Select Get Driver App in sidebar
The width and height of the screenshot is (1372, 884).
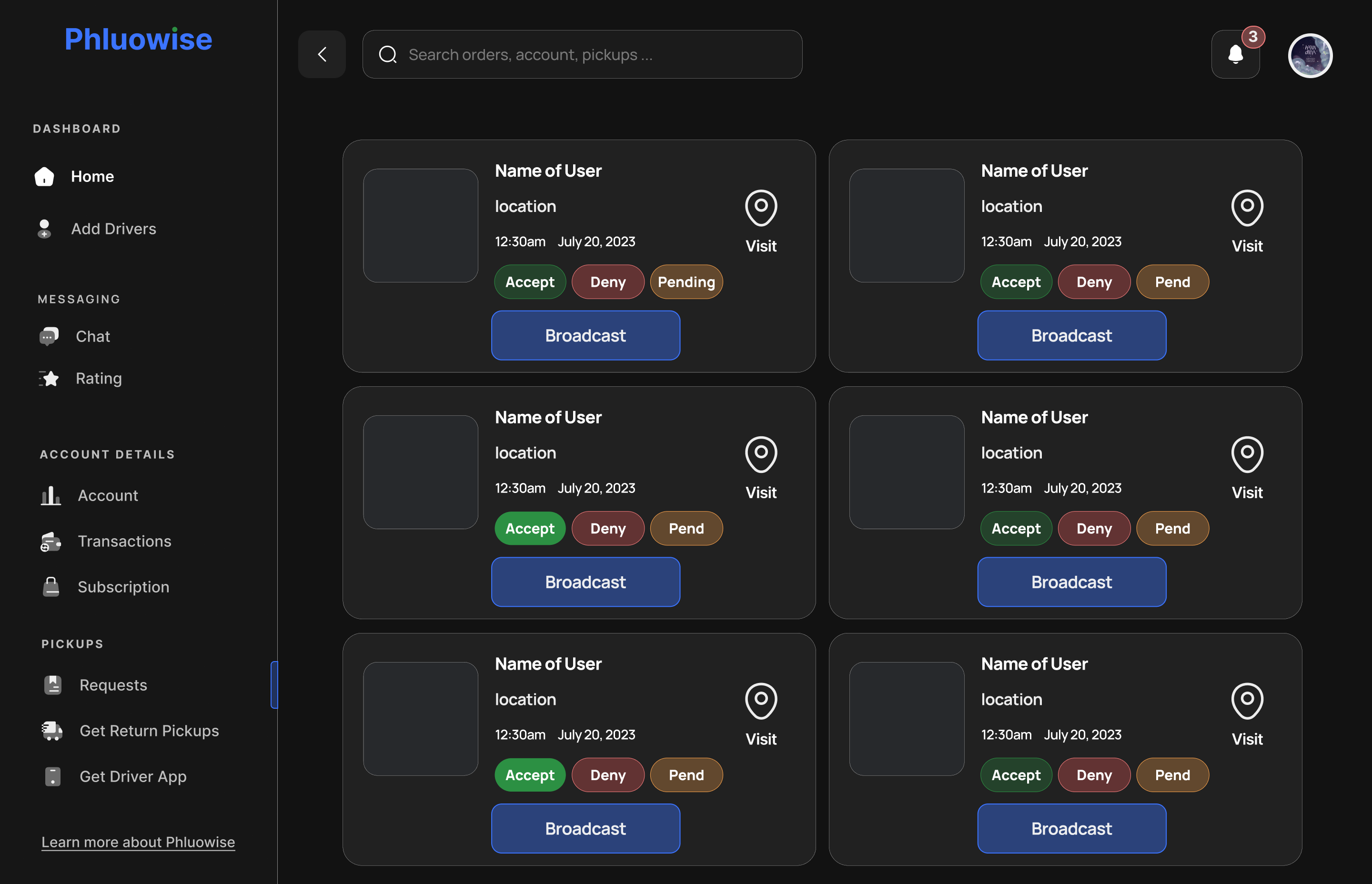click(x=132, y=776)
